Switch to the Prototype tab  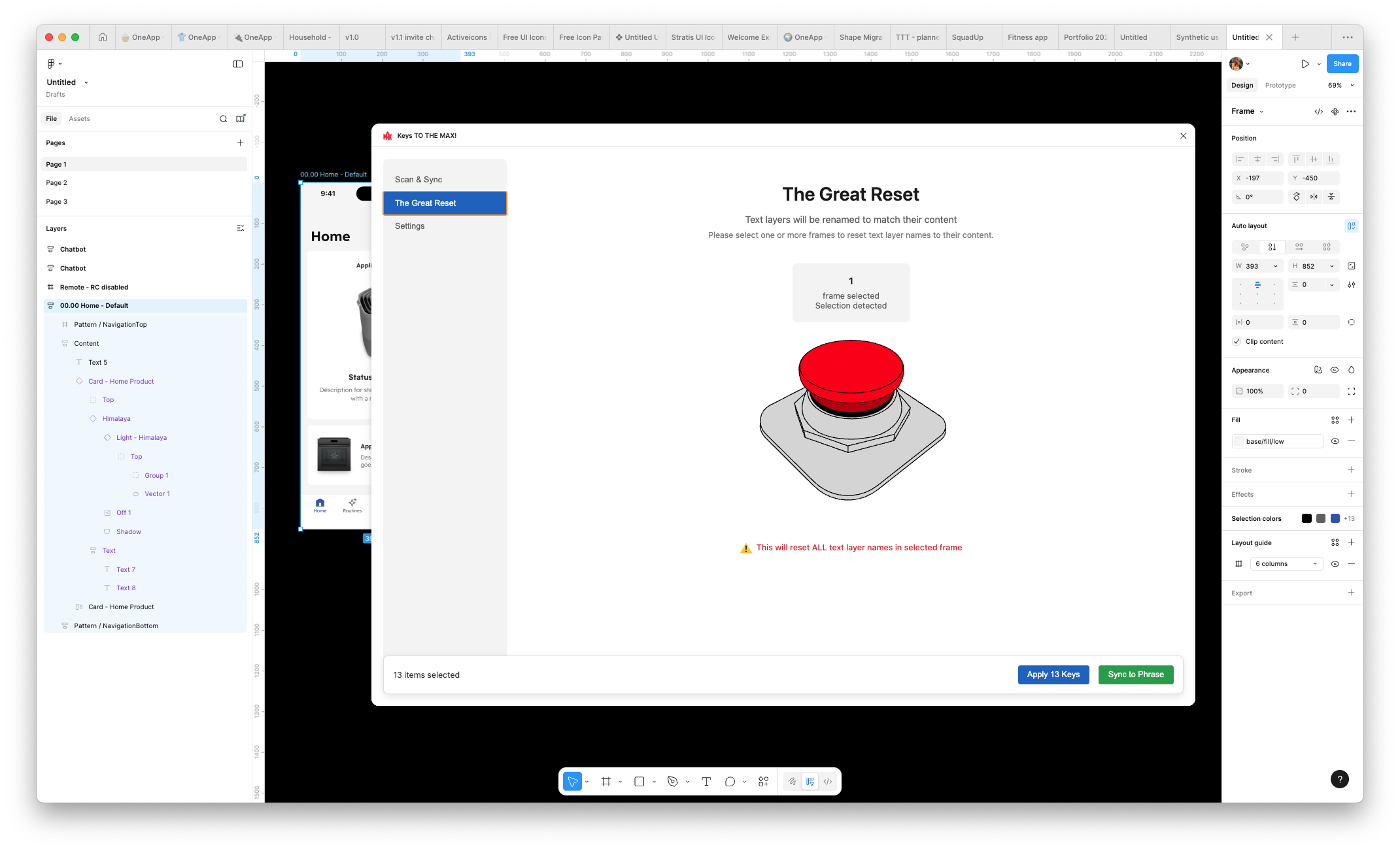tap(1280, 85)
